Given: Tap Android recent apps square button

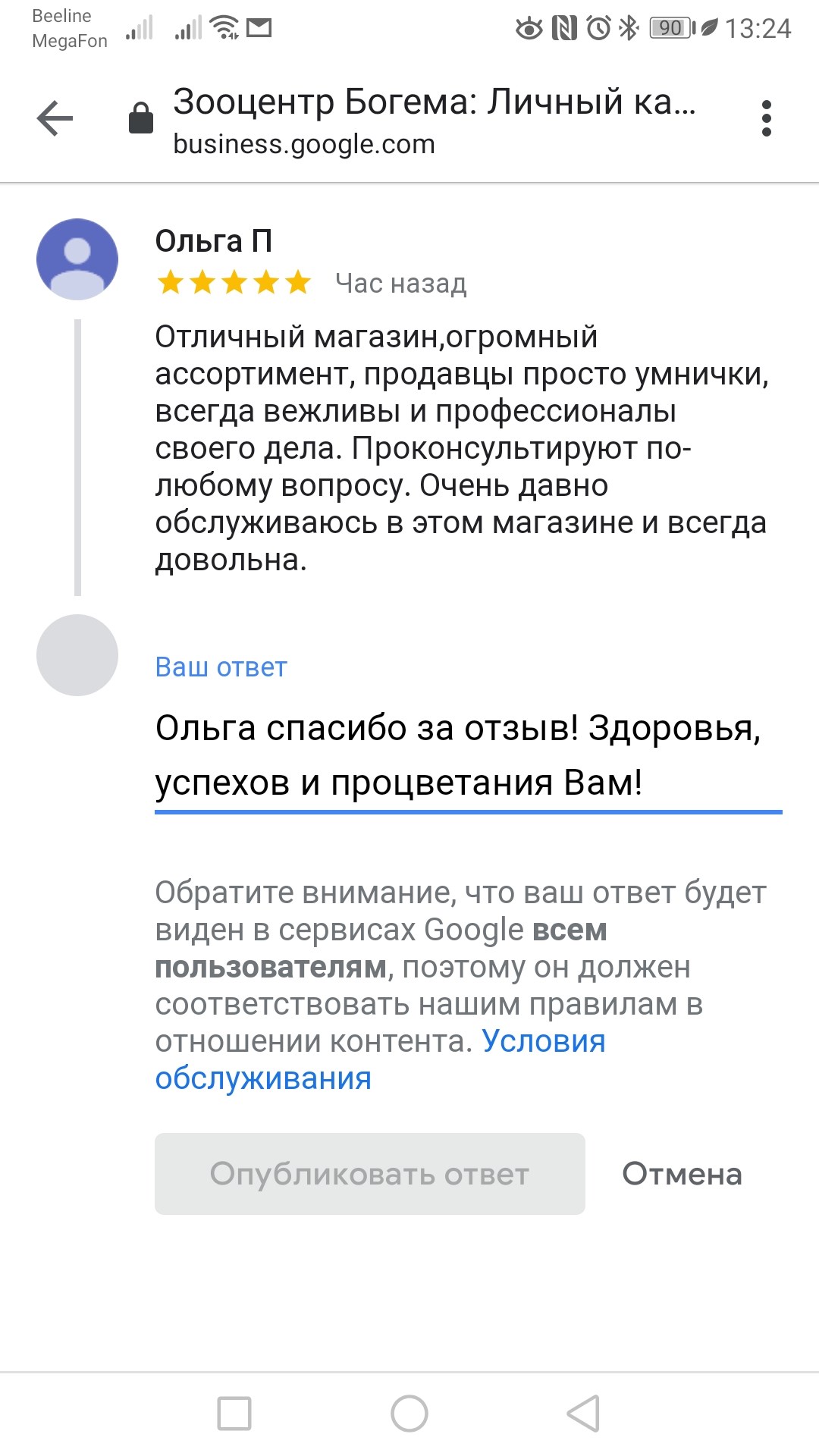Looking at the screenshot, I should [x=234, y=1414].
